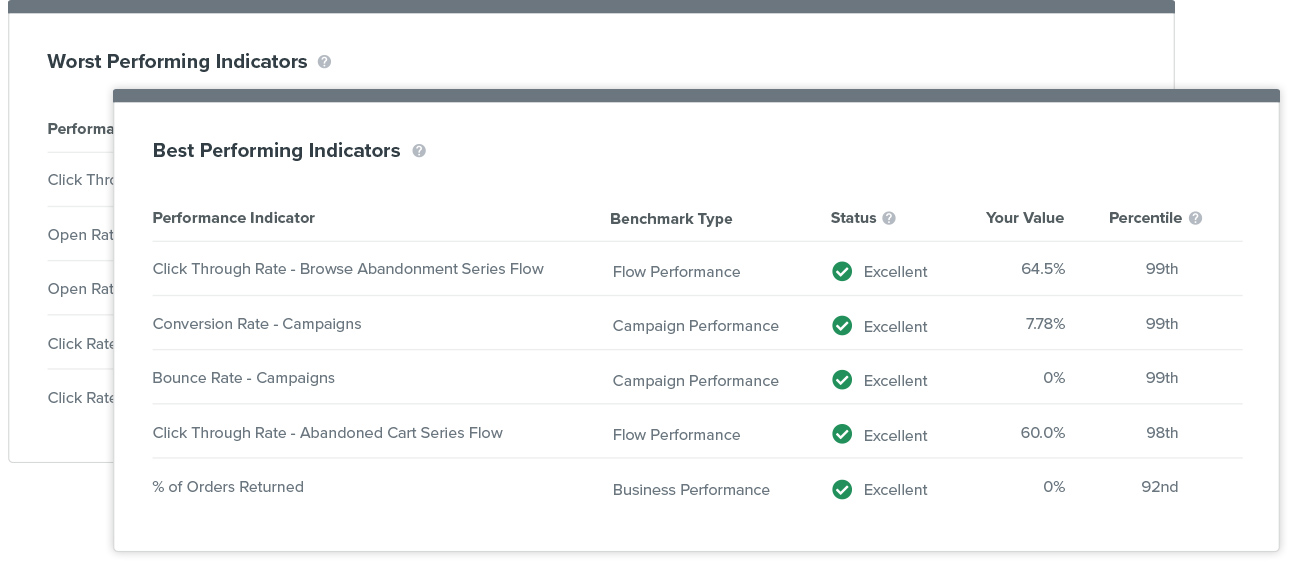Click the Business Performance benchmark type
1300x575 pixels.
click(x=691, y=490)
